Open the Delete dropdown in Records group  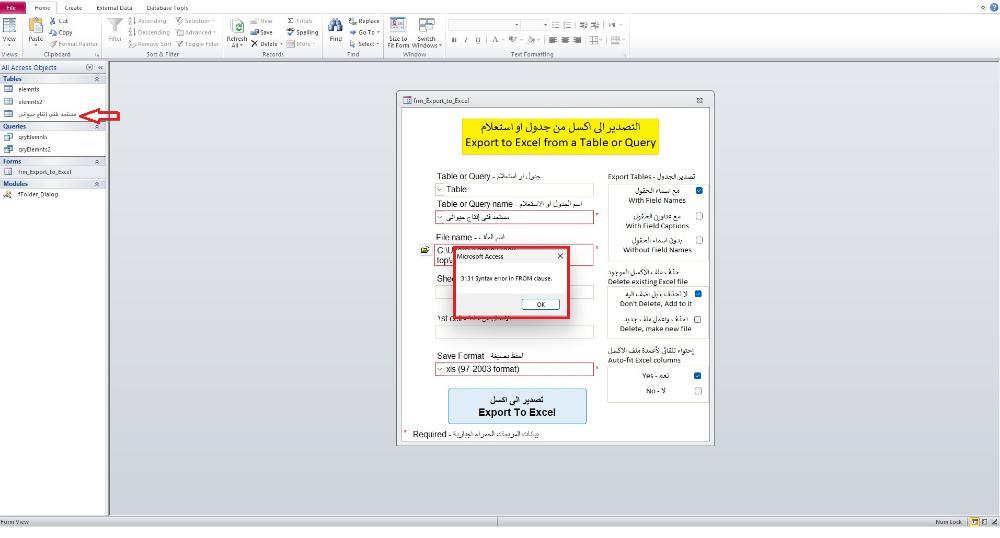[x=281, y=44]
